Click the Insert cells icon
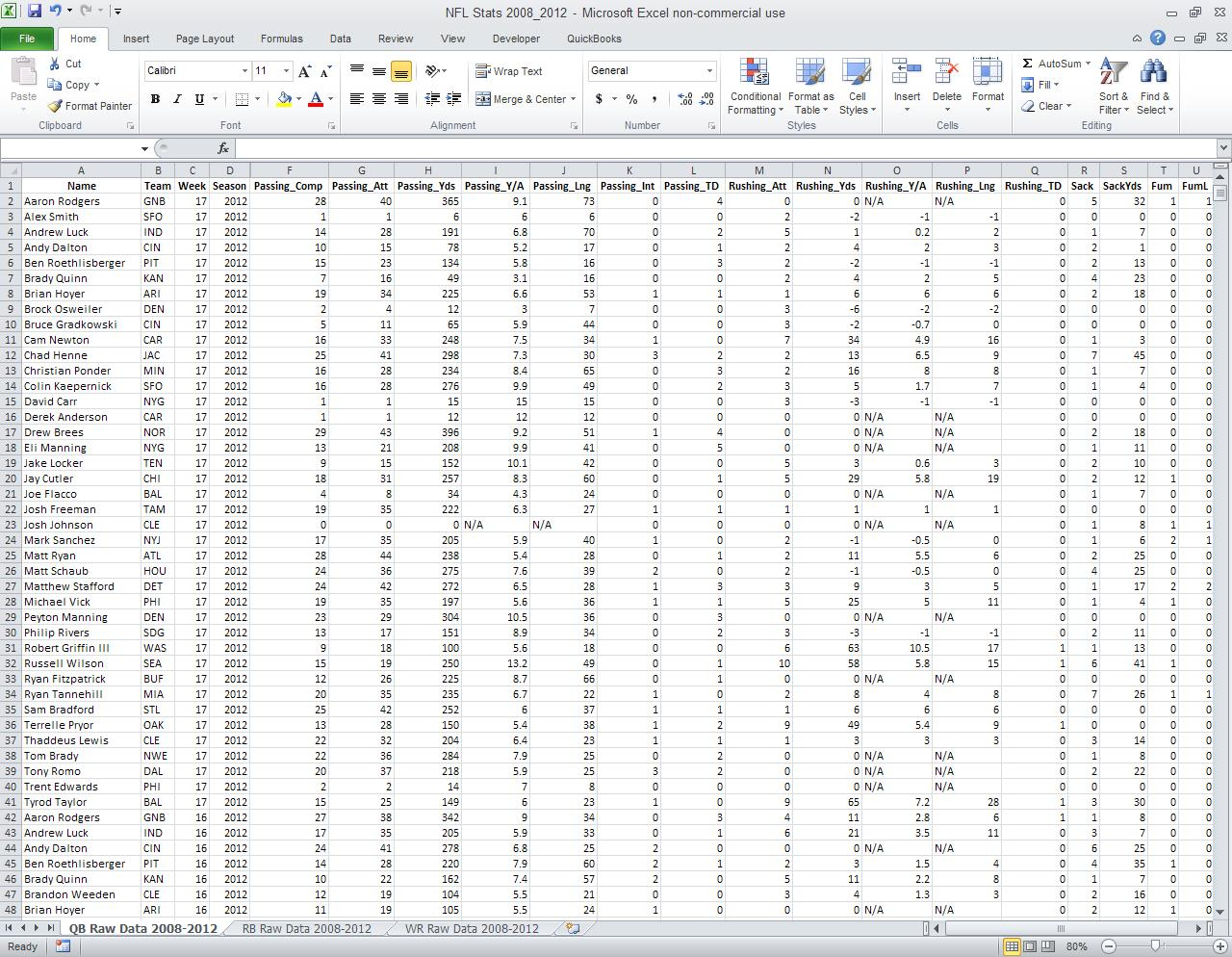The image size is (1232, 957). (x=907, y=75)
